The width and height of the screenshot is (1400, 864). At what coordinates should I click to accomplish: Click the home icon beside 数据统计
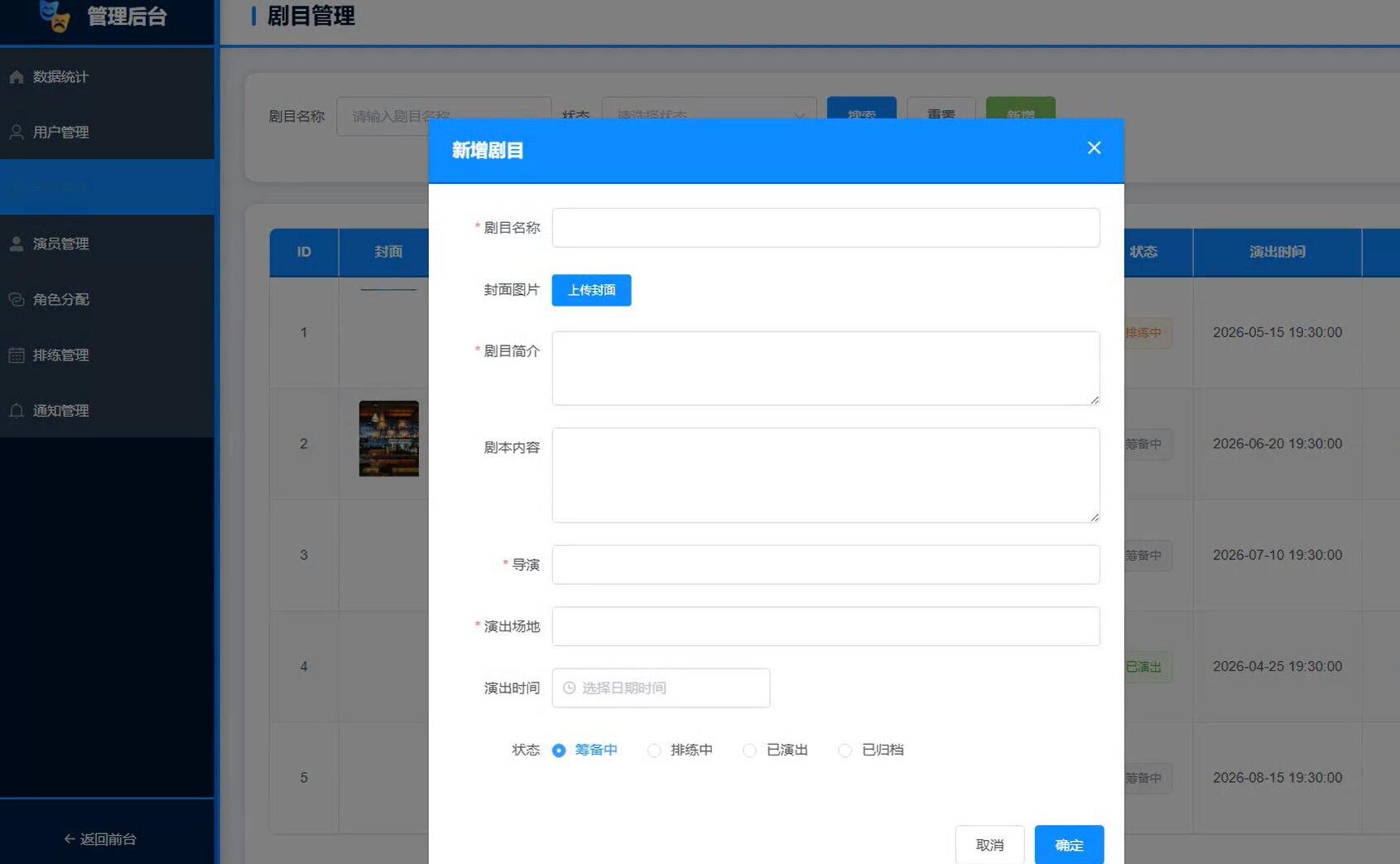click(x=17, y=77)
